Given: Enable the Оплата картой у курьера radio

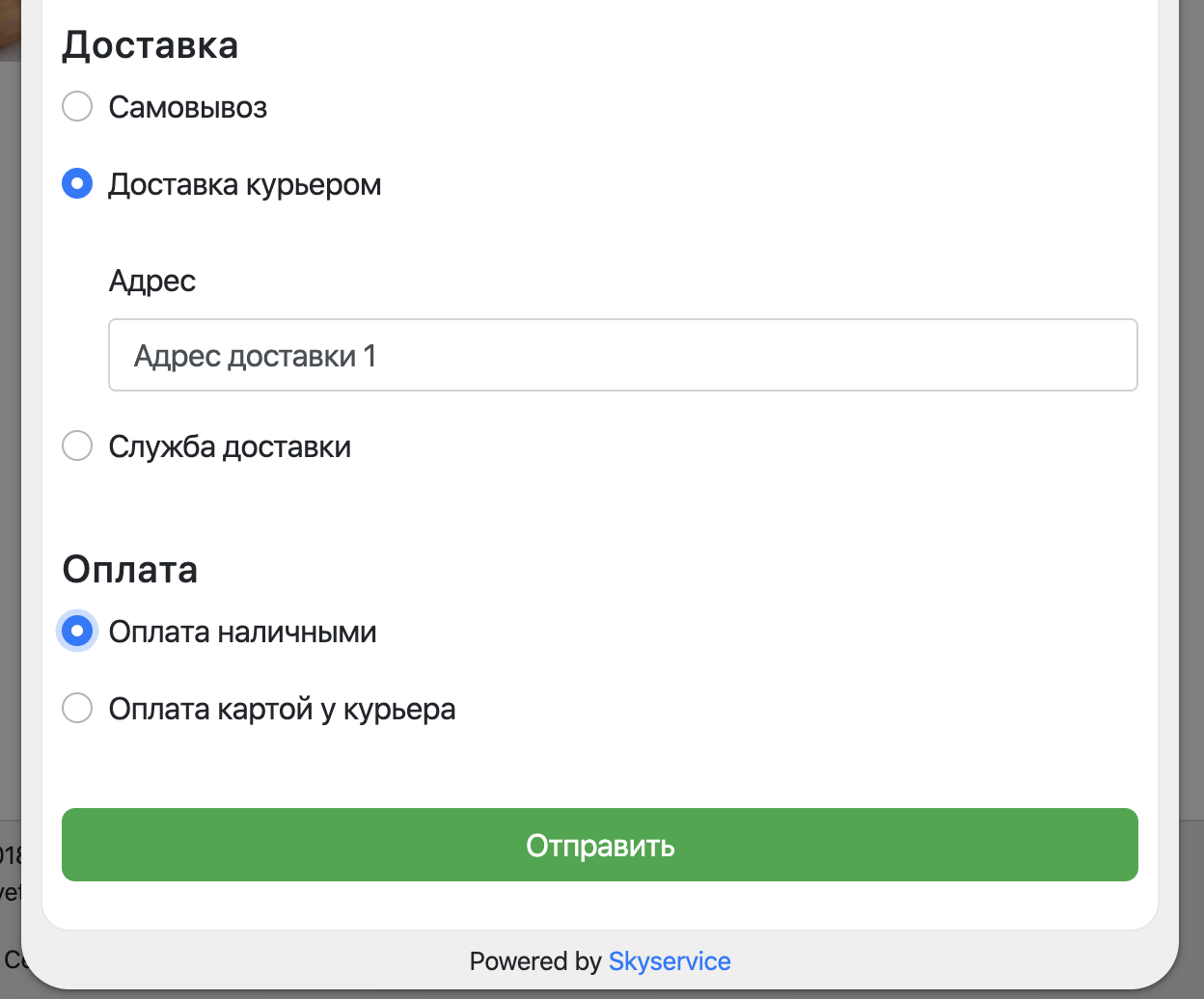Looking at the screenshot, I should (77, 708).
